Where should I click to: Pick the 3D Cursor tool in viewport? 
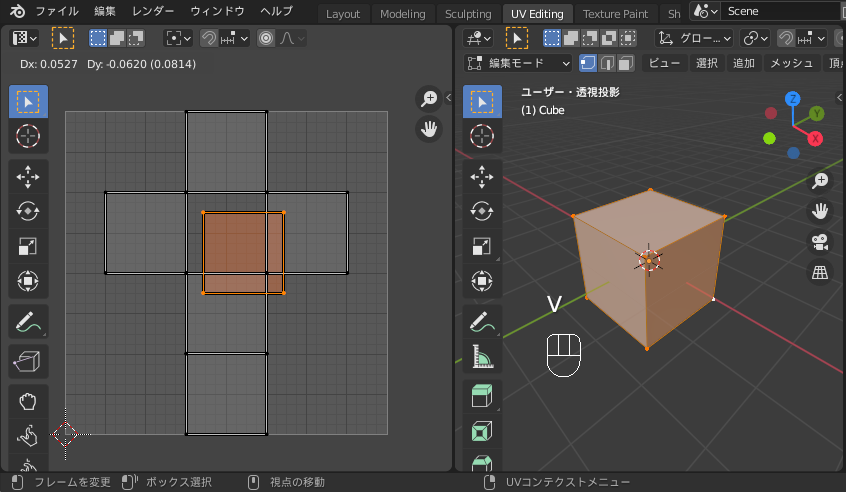click(482, 136)
